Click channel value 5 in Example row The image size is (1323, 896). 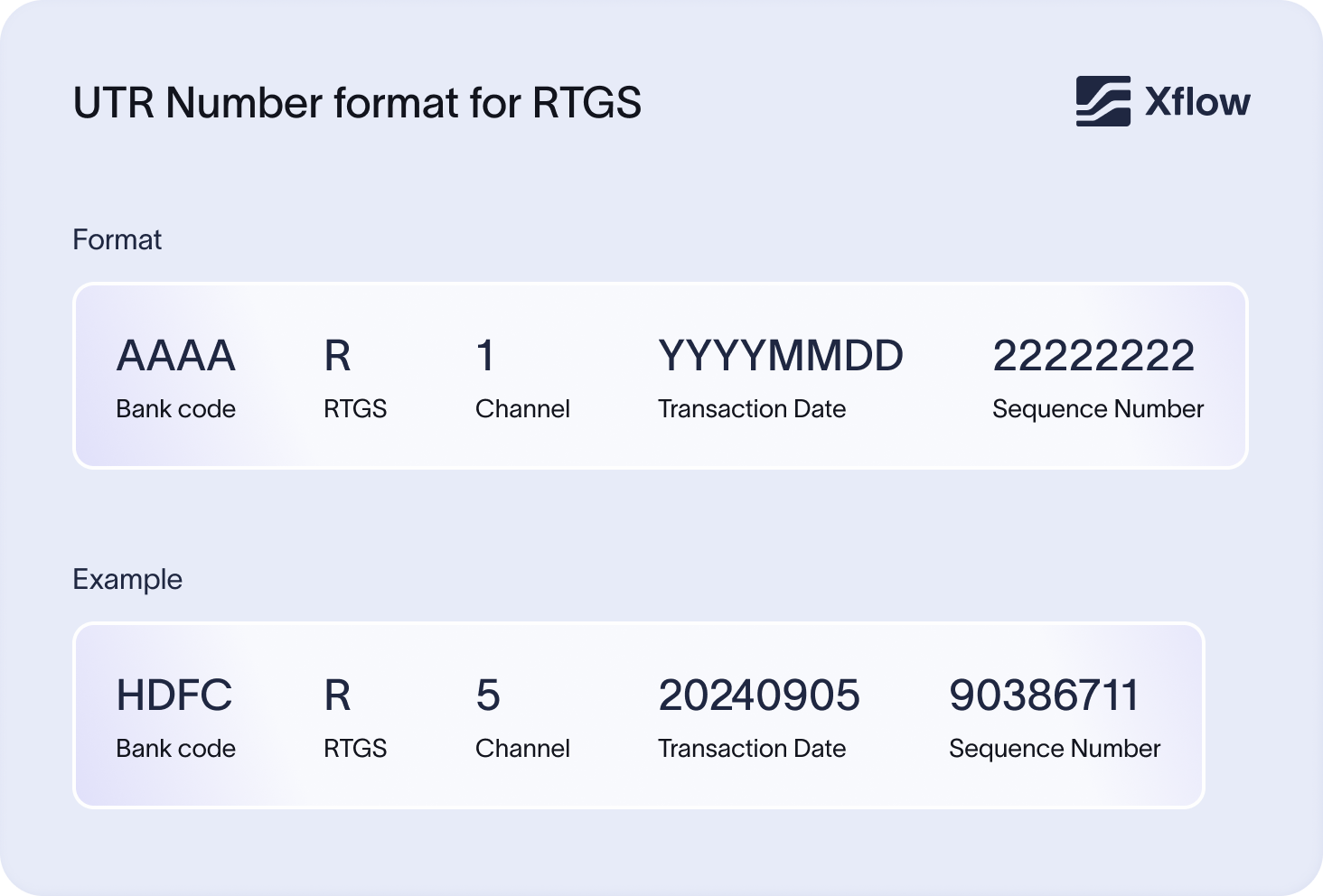click(x=487, y=695)
